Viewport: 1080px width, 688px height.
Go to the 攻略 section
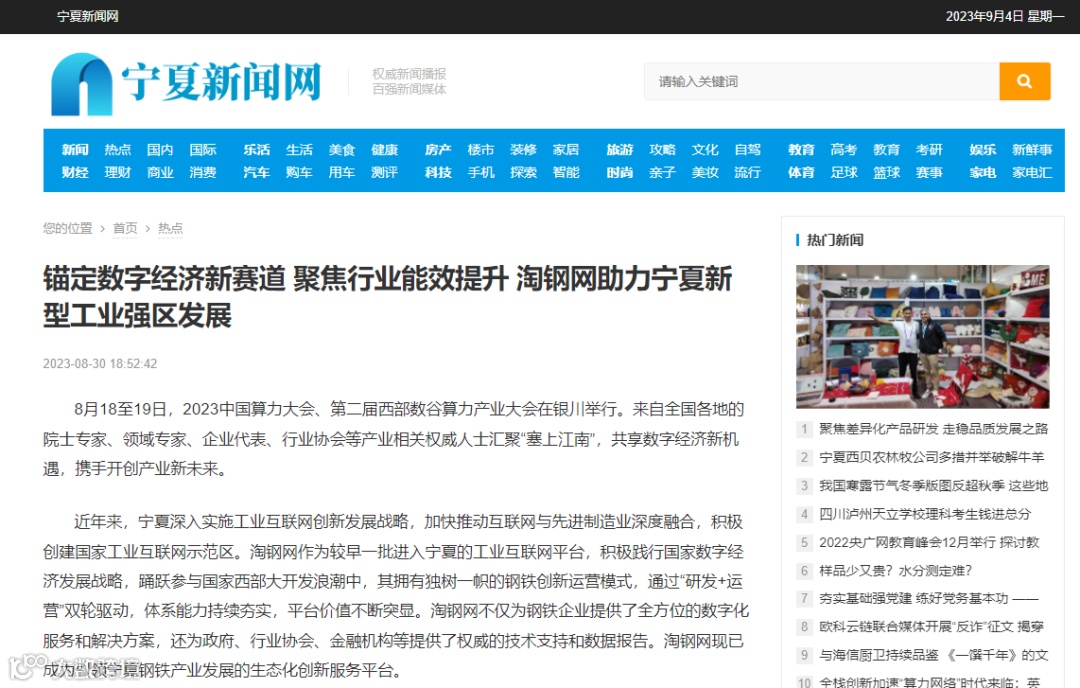(663, 149)
